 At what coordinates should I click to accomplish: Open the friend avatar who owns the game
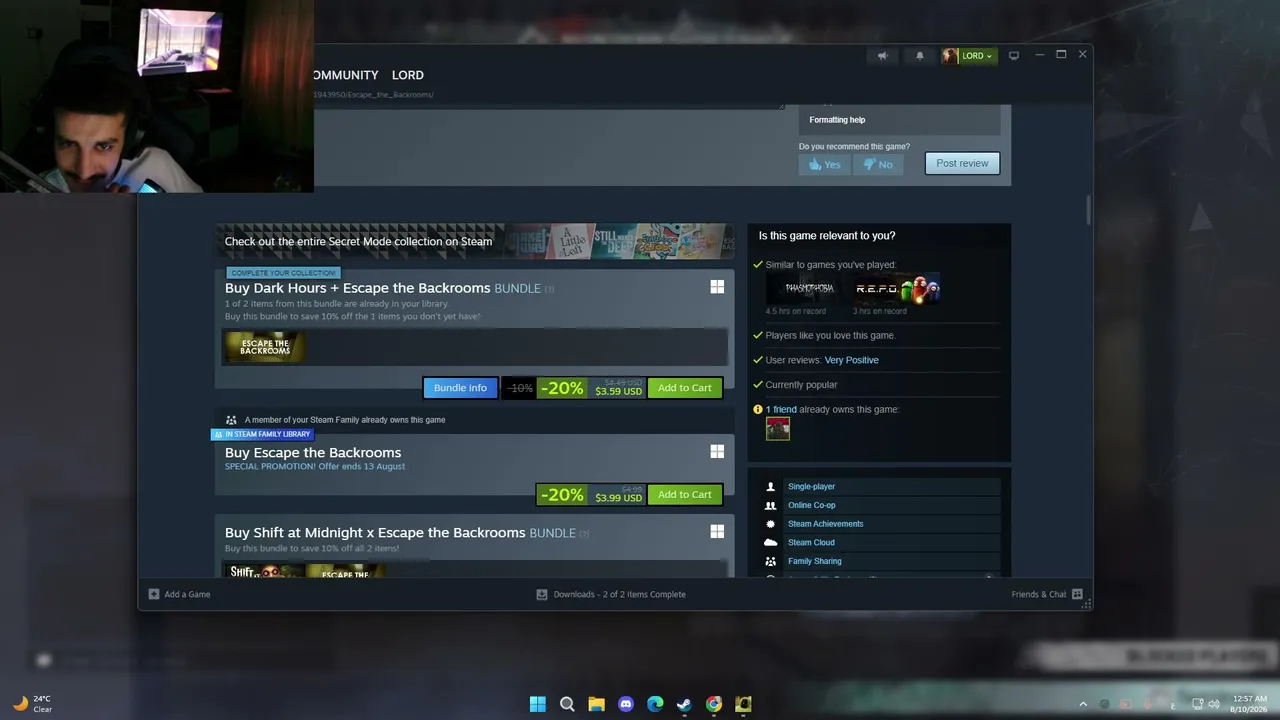778,429
